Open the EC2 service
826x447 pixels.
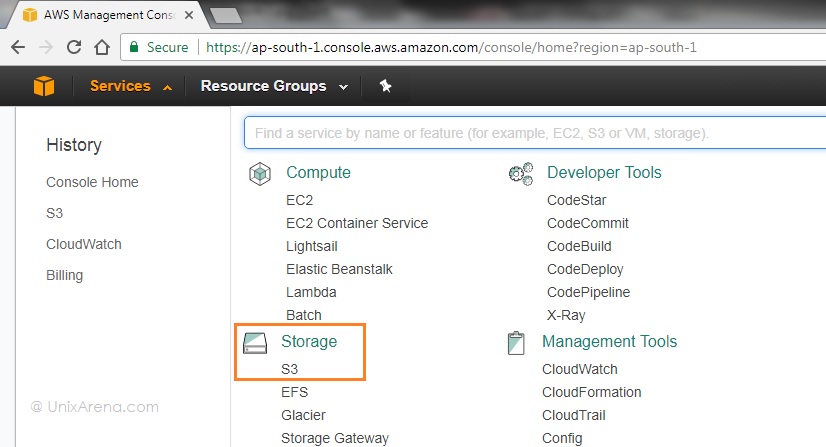(299, 200)
